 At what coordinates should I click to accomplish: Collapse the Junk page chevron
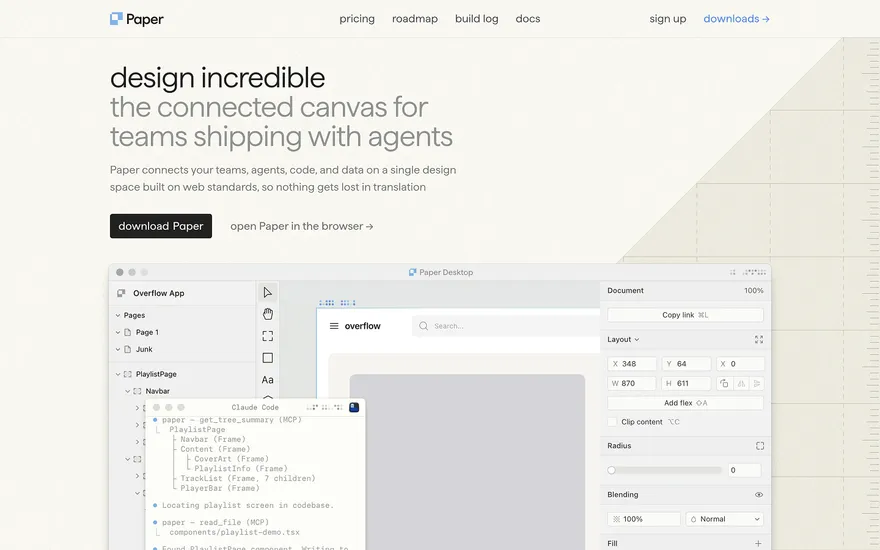pos(118,349)
